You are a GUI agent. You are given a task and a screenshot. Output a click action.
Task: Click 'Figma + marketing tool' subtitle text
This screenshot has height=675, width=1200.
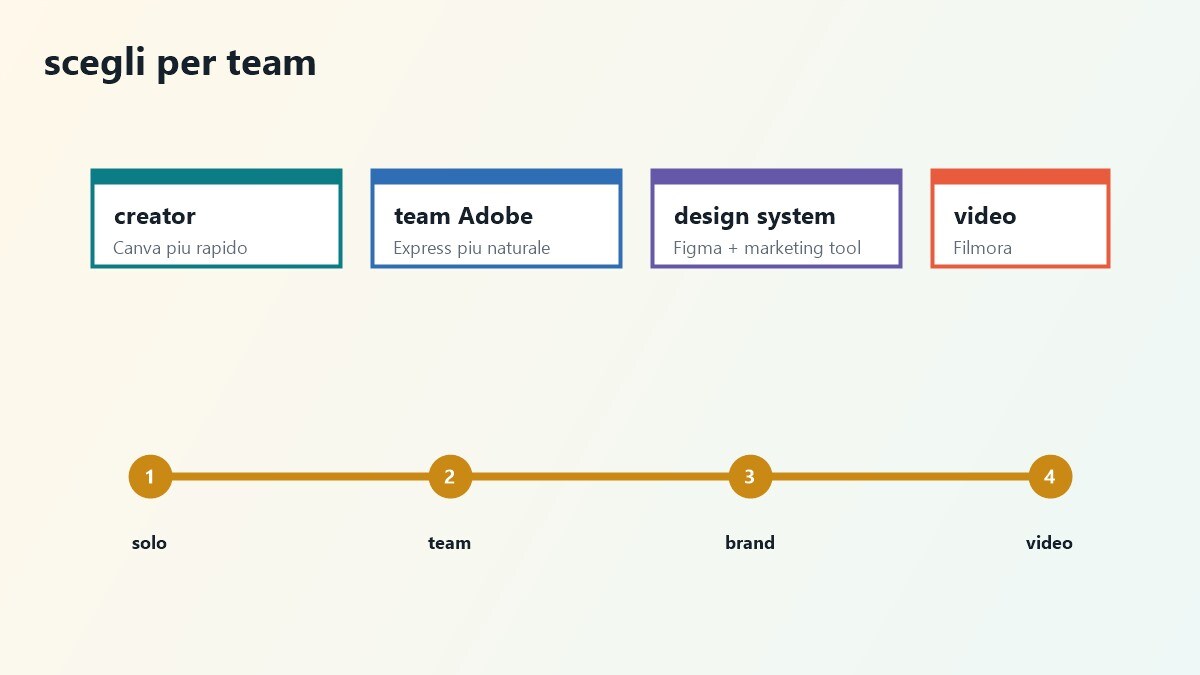coord(767,248)
